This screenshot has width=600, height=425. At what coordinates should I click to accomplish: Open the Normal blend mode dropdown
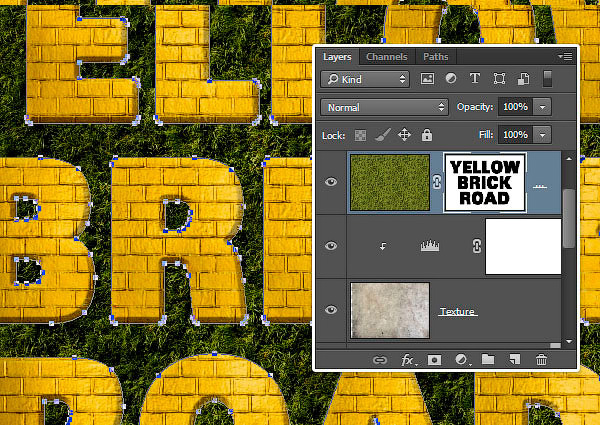pos(384,107)
